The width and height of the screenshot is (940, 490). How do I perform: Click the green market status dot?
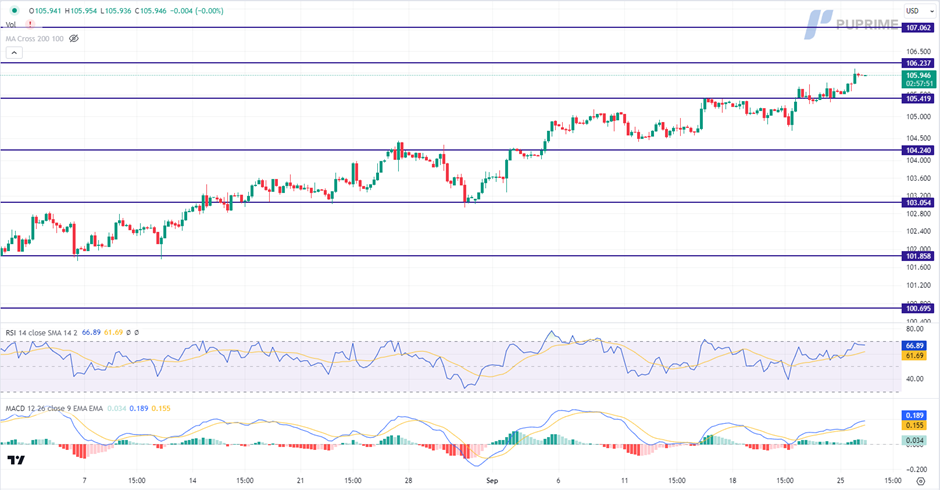point(14,10)
